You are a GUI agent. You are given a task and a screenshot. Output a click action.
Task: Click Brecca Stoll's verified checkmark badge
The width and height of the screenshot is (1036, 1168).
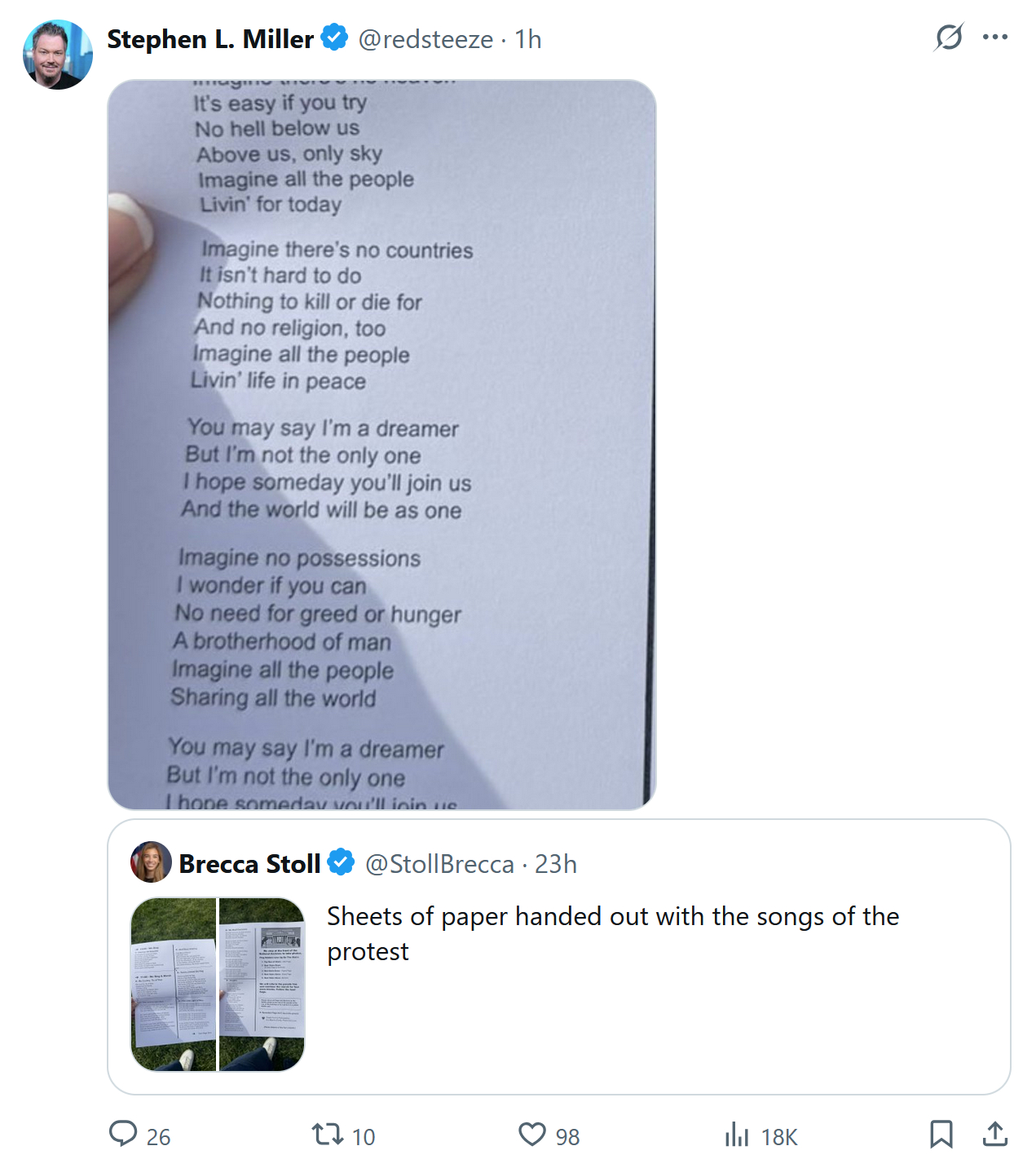click(x=341, y=862)
